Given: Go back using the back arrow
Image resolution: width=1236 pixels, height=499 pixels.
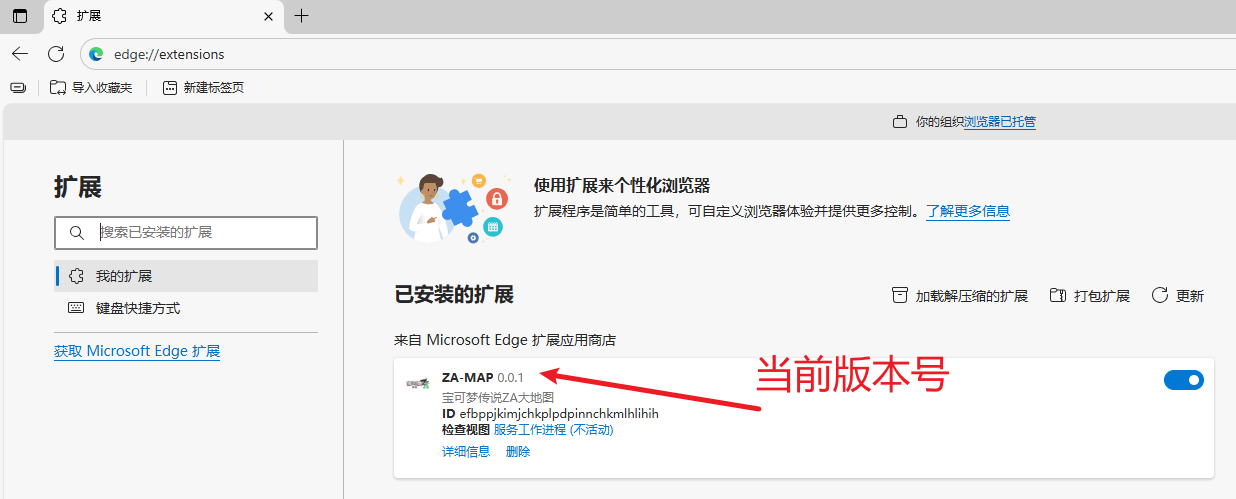Looking at the screenshot, I should (x=20, y=54).
